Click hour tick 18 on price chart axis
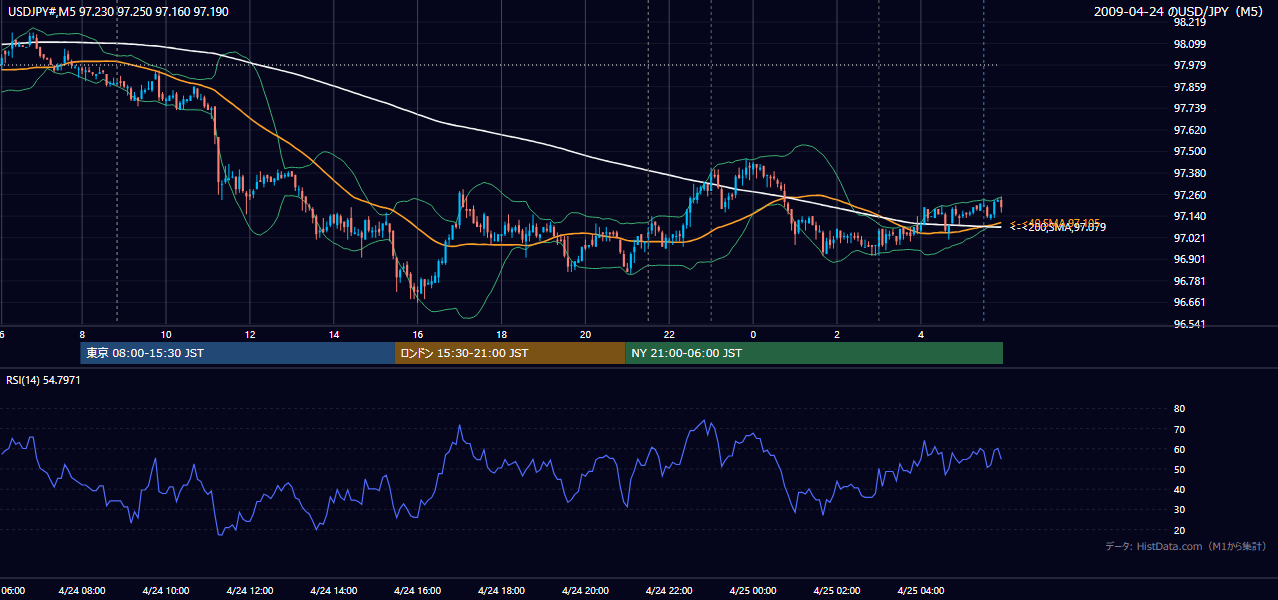 502,334
